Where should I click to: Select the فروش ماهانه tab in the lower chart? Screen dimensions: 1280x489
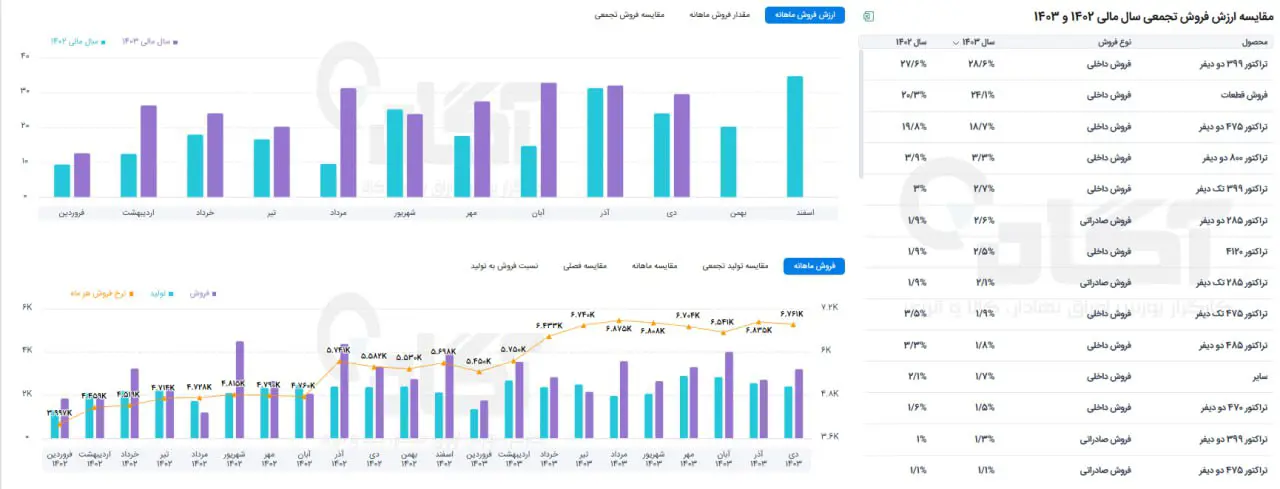[x=814, y=266]
